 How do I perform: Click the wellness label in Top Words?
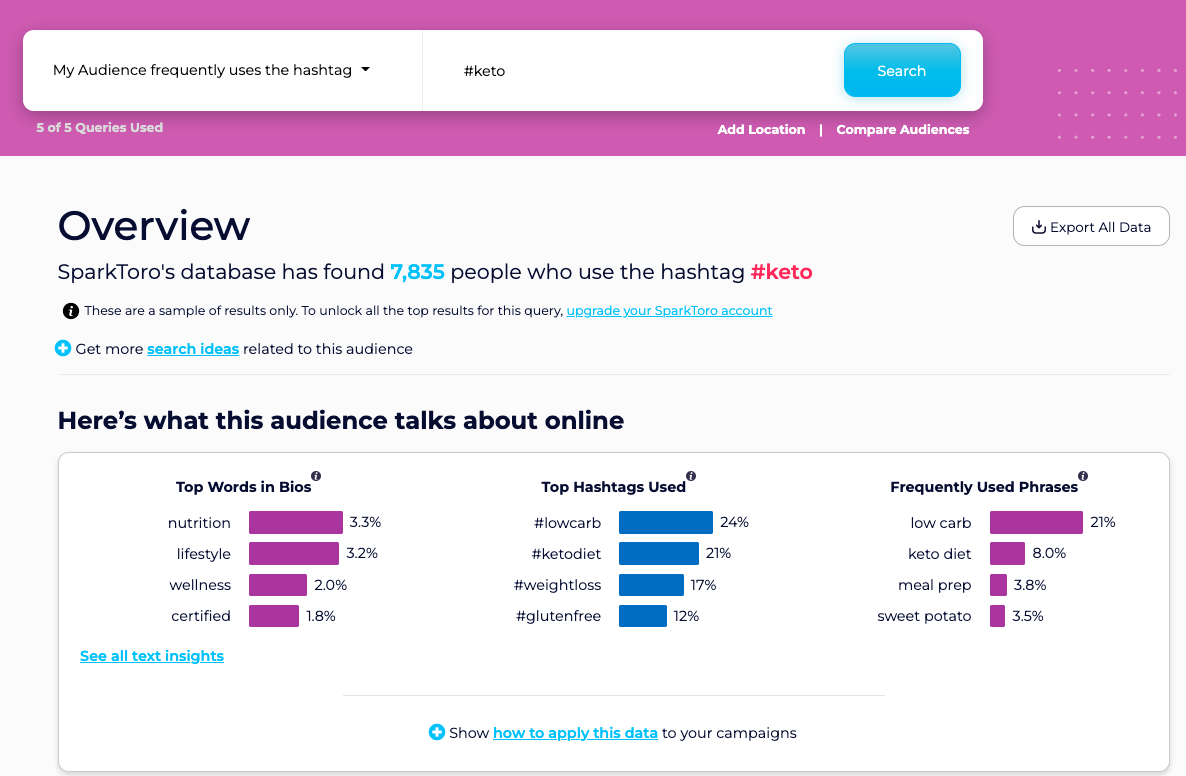click(200, 585)
